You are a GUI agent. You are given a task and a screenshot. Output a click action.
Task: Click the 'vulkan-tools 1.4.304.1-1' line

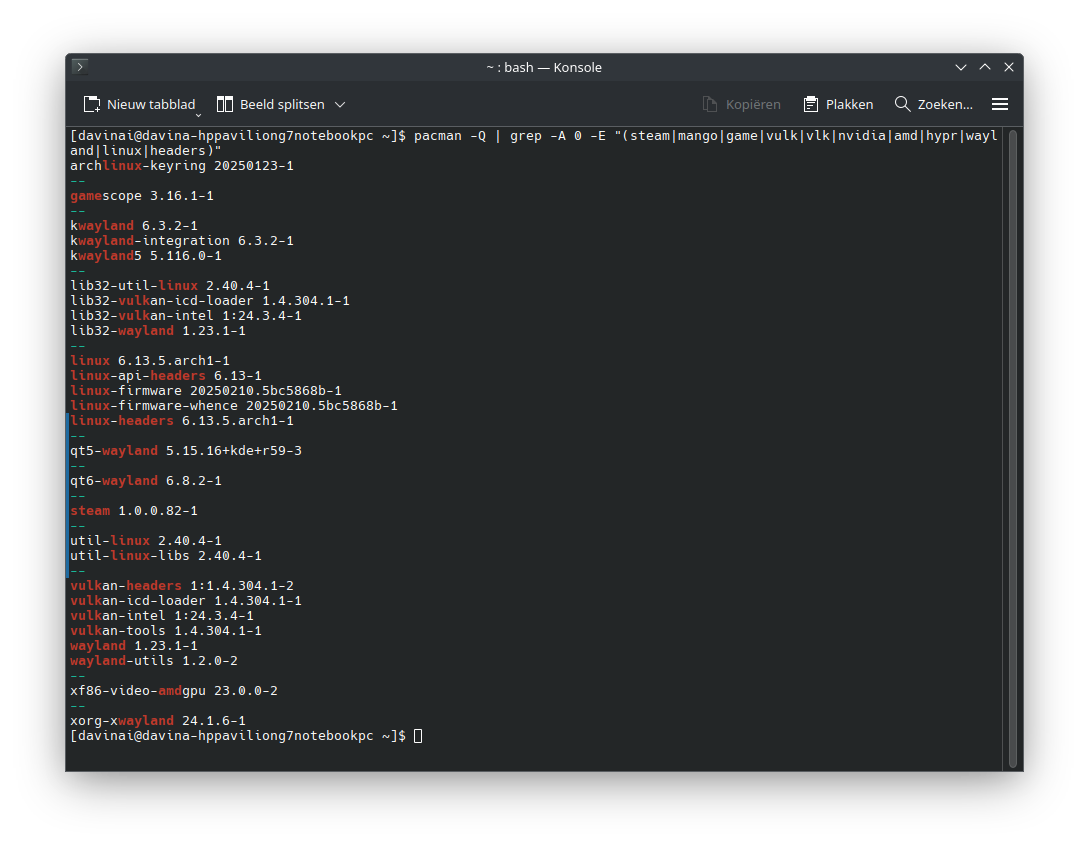pyautogui.click(x=166, y=631)
